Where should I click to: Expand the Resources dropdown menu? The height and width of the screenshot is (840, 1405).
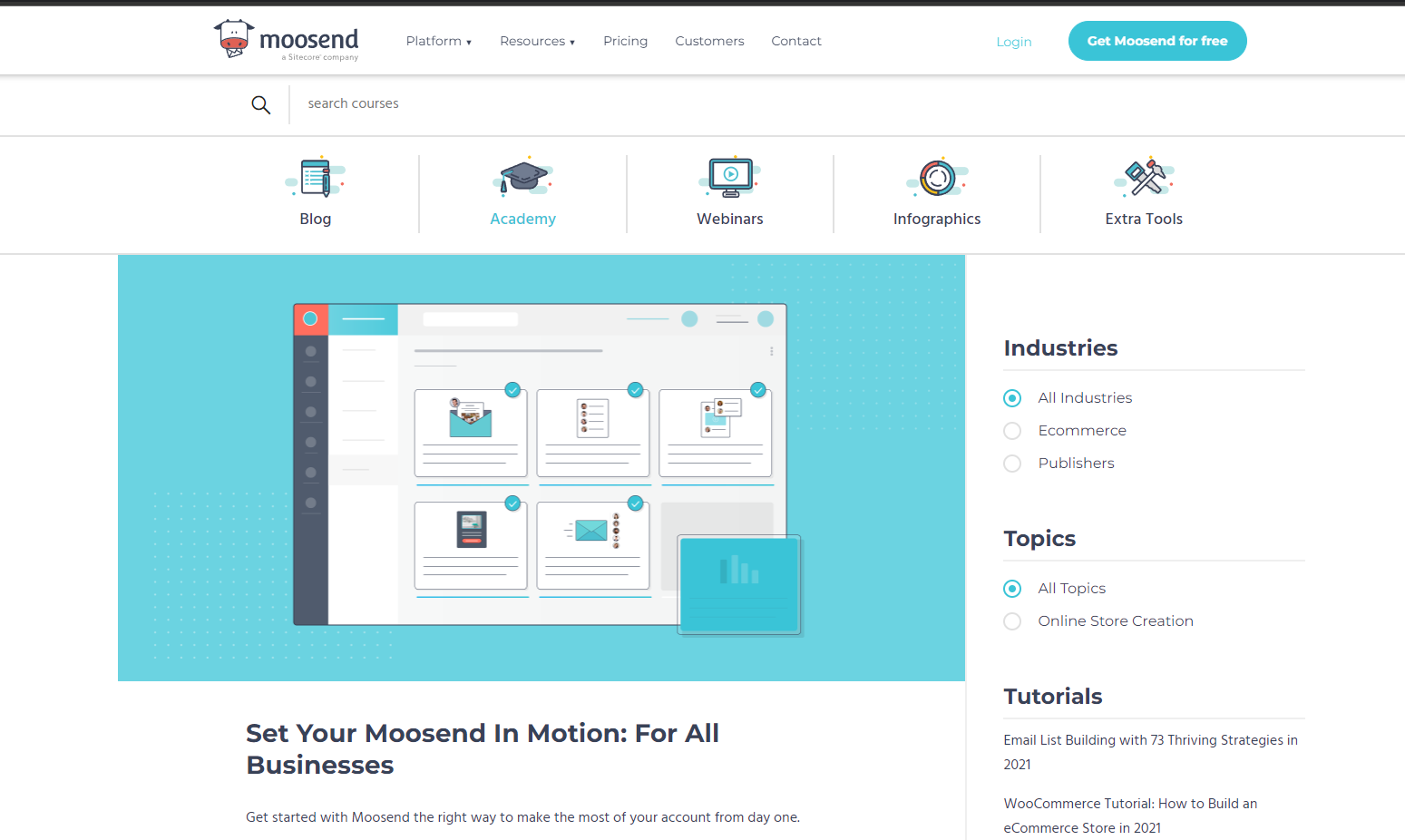click(x=537, y=41)
